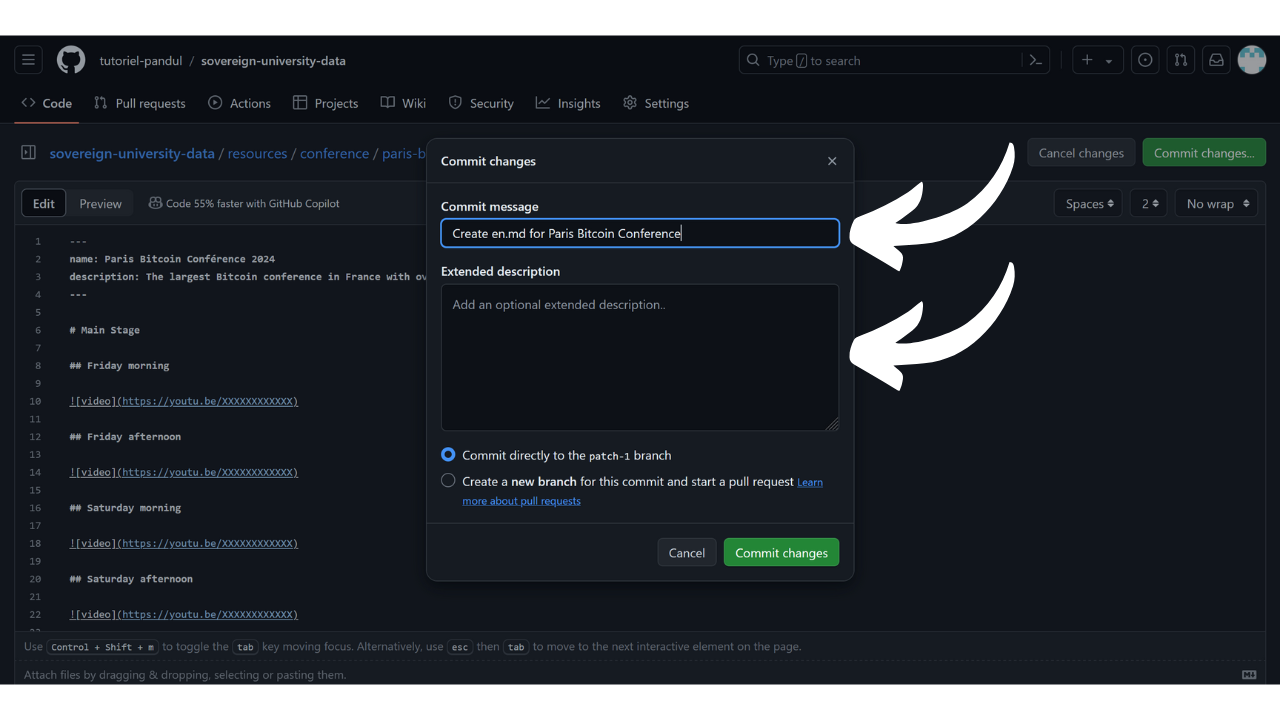This screenshot has height=720, width=1280.
Task: Click the description line on line 3
Action: coord(248,277)
